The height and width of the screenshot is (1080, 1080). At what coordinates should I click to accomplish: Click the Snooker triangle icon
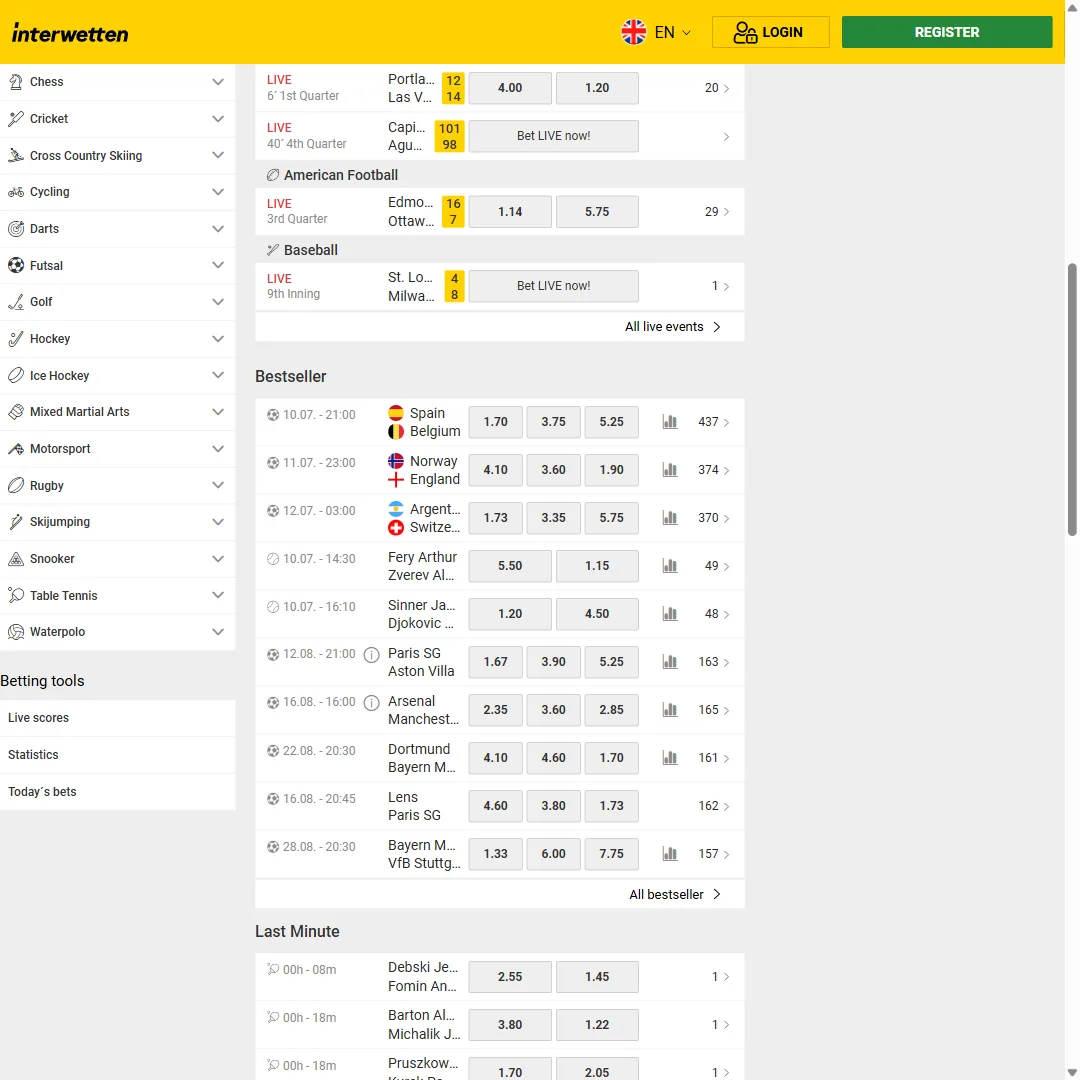pyautogui.click(x=16, y=559)
